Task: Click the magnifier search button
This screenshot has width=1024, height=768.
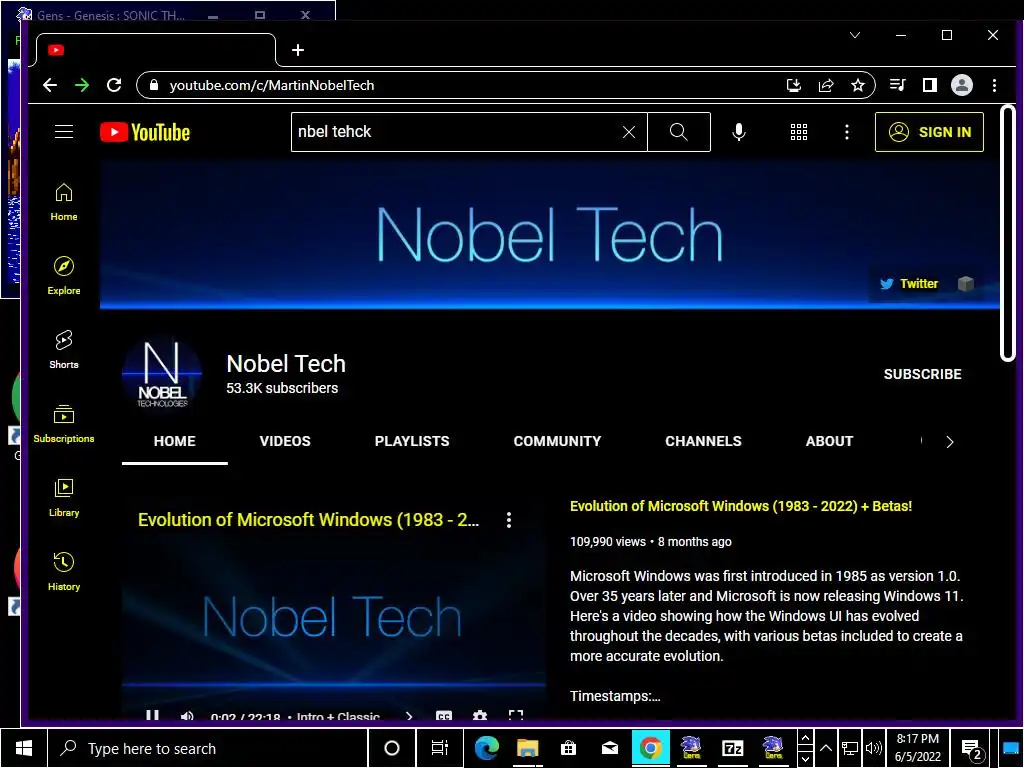Action: click(679, 132)
